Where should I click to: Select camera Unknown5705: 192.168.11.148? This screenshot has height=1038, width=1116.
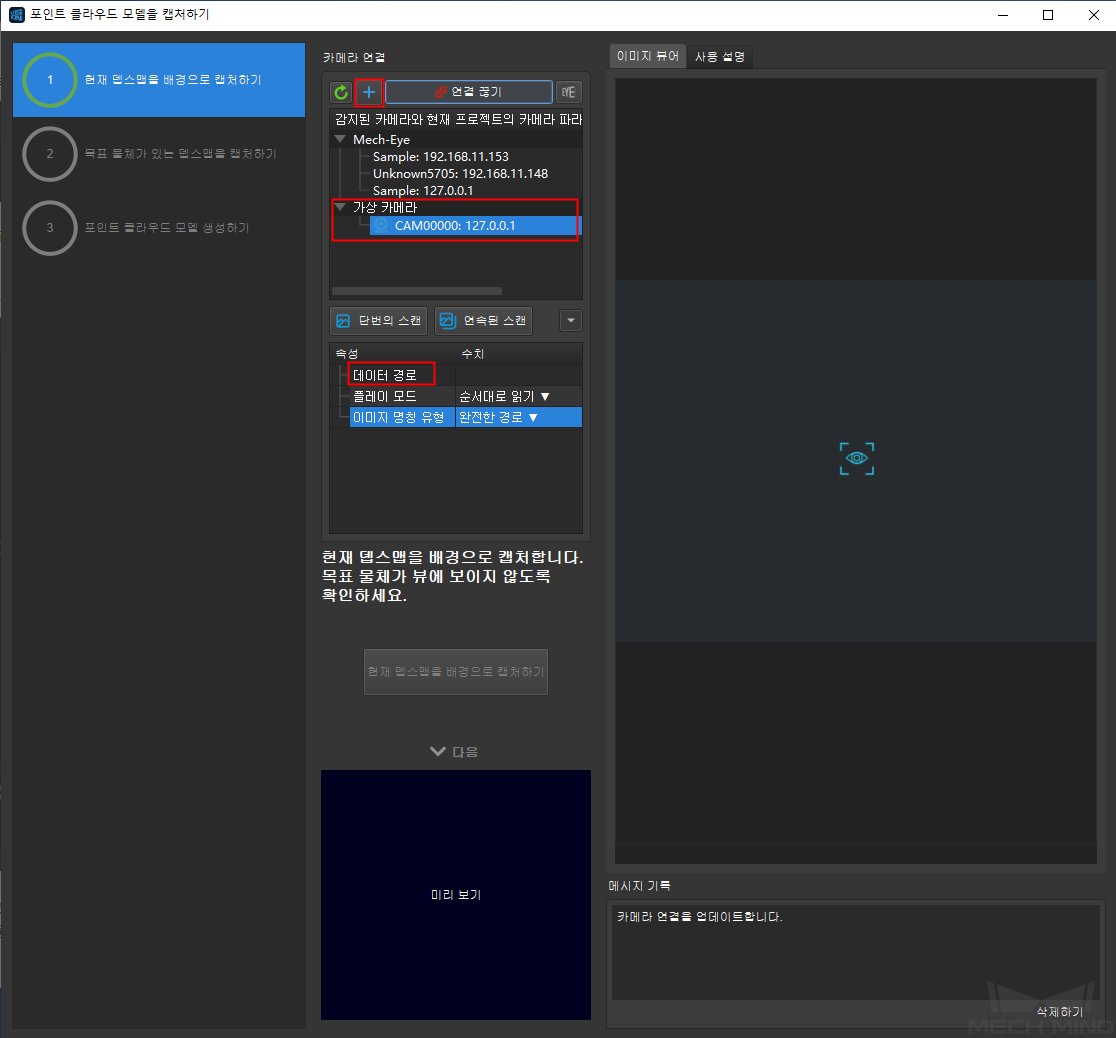tap(460, 174)
